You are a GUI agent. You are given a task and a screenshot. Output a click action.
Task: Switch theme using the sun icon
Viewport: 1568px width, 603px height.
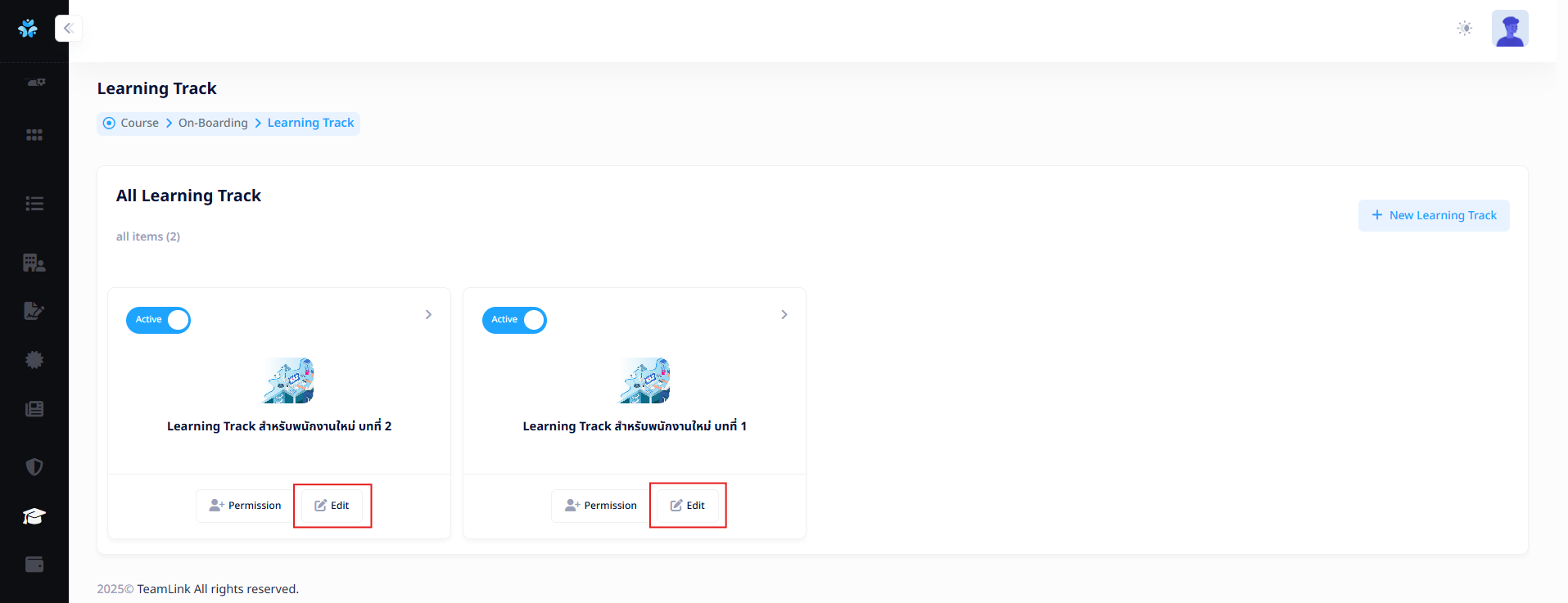coord(1465,29)
